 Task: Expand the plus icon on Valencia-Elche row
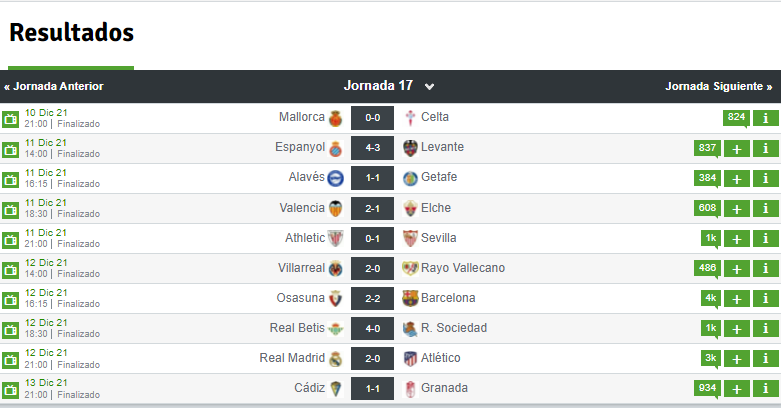737,209
